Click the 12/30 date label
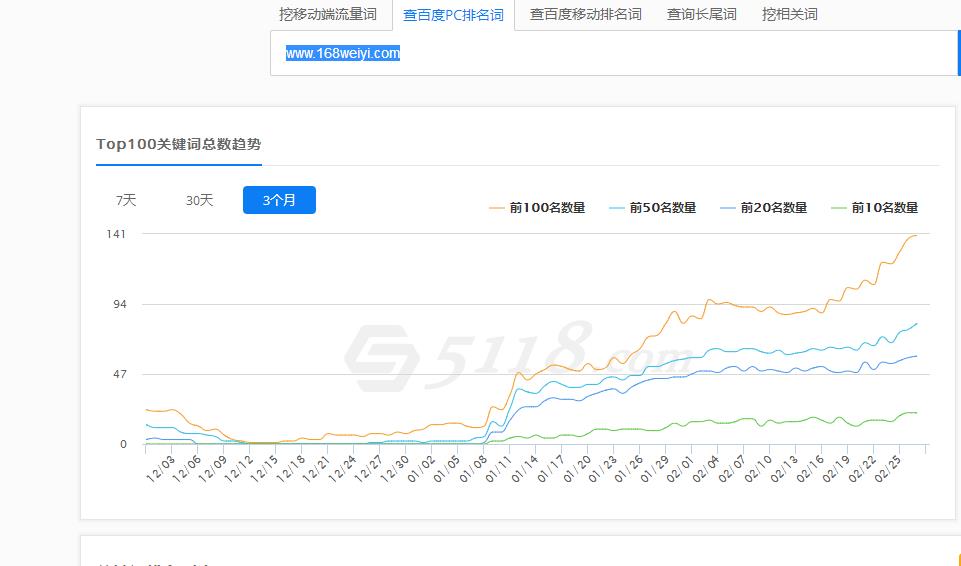Viewport: 961px width, 566px height. coord(395,469)
